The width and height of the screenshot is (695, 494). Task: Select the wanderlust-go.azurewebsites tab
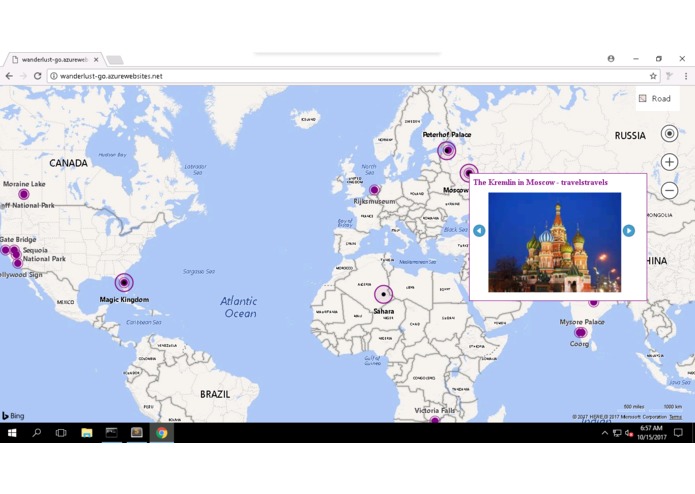[x=55, y=59]
